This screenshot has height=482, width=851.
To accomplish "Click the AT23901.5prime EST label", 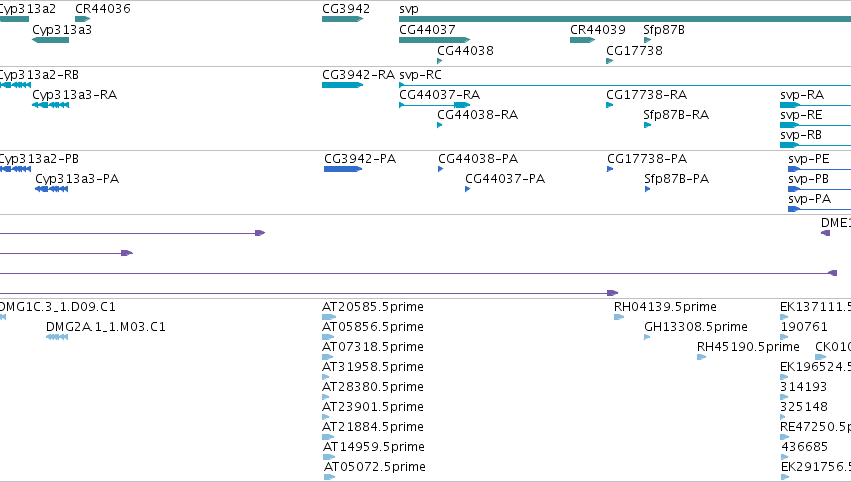I will click(373, 408).
